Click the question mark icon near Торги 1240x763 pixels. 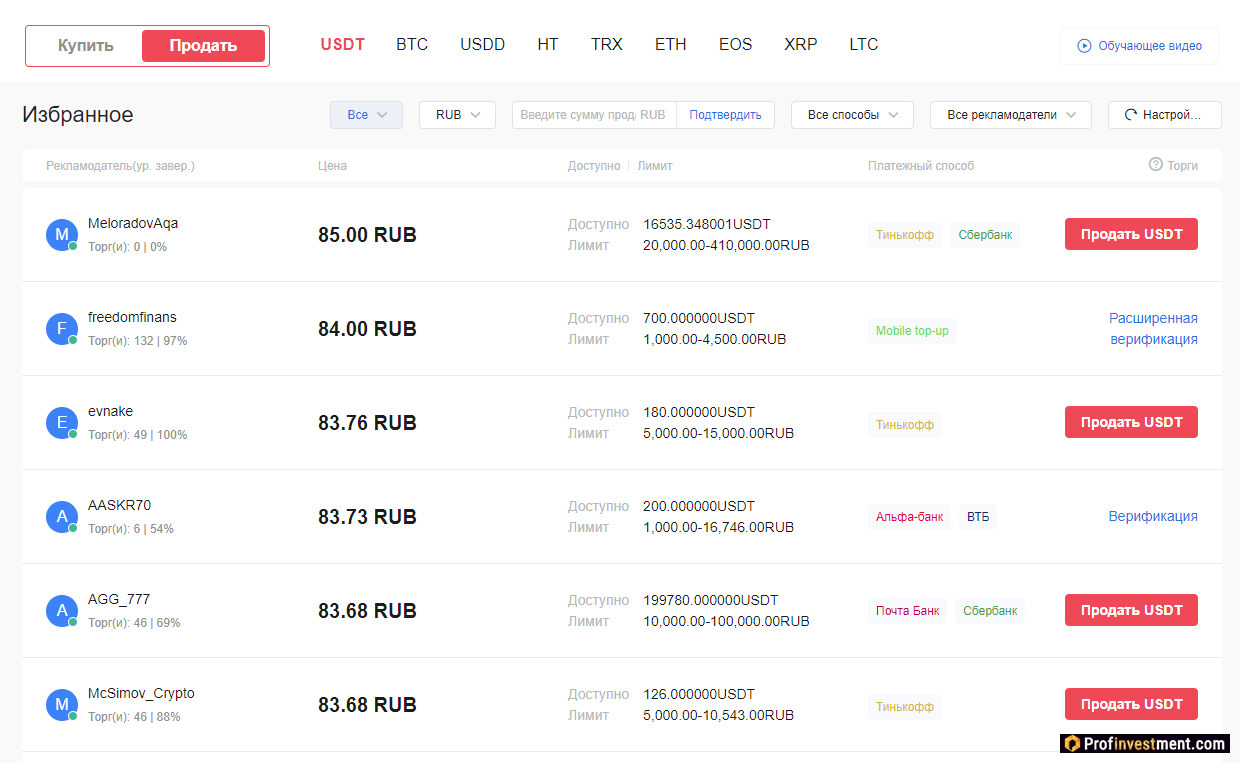click(x=1155, y=165)
